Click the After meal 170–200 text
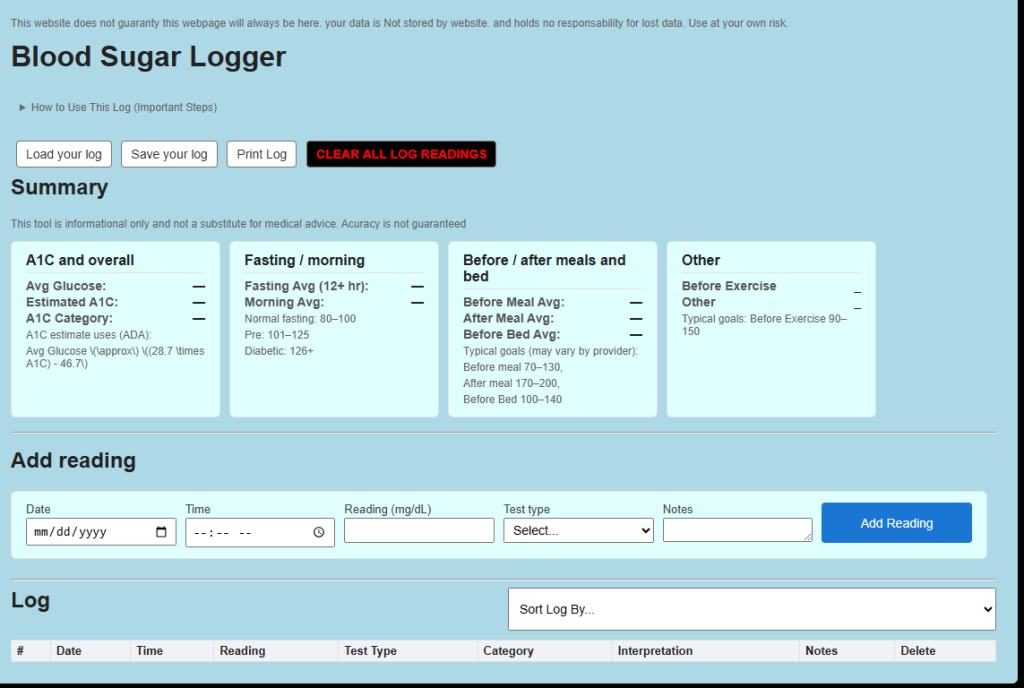Viewport: 1024px width, 688px height. tap(511, 383)
